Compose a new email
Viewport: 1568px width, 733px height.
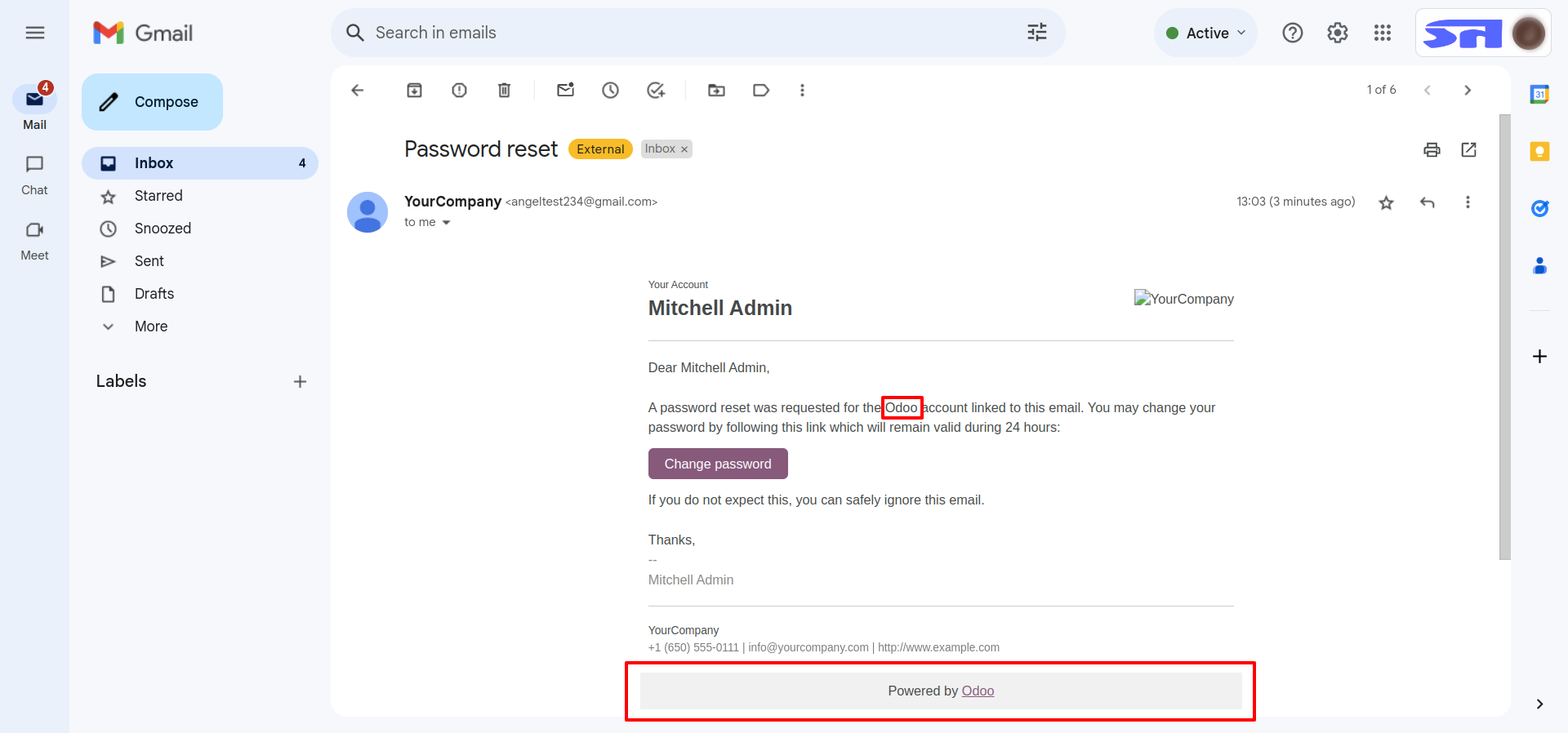[x=153, y=102]
